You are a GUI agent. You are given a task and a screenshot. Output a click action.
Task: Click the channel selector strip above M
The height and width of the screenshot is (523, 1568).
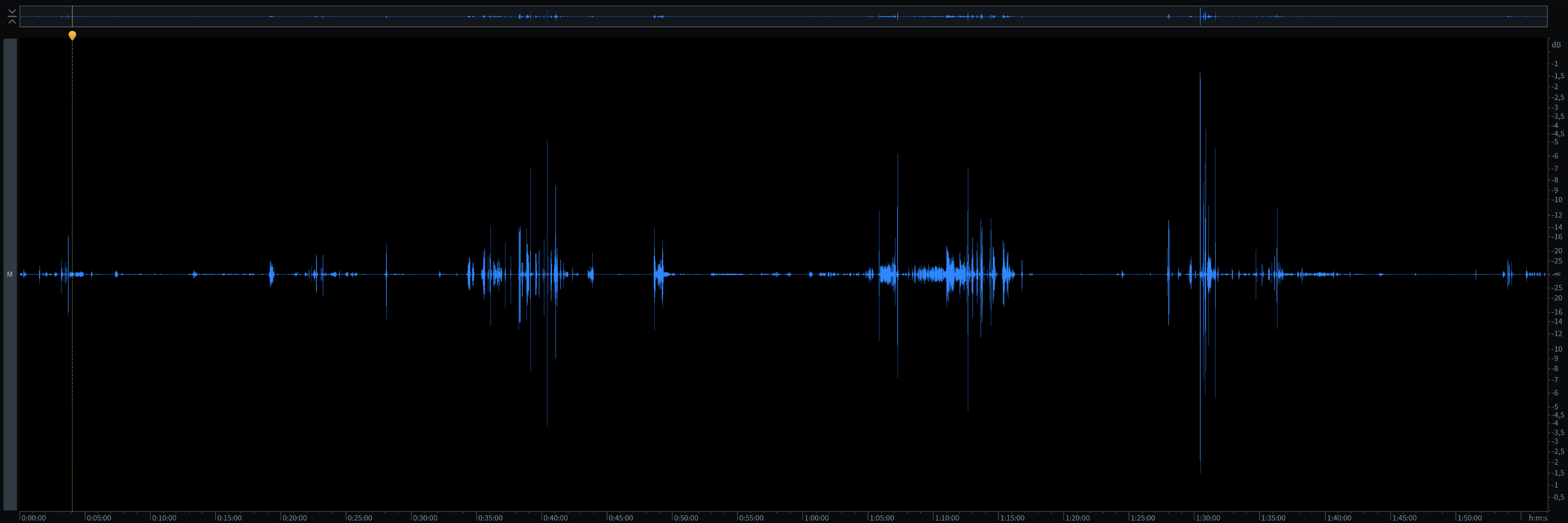point(10,152)
